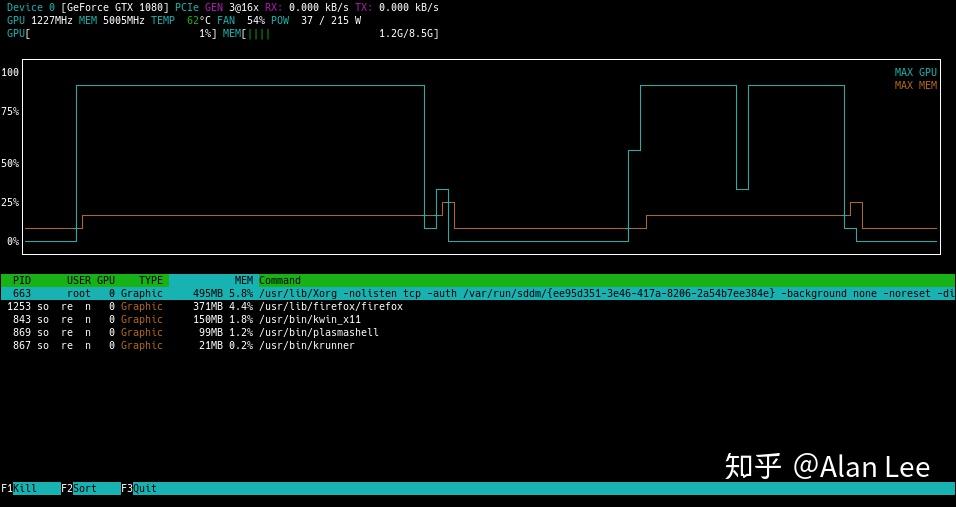This screenshot has height=507, width=956.
Task: Select the PID column header
Action: tap(22, 280)
